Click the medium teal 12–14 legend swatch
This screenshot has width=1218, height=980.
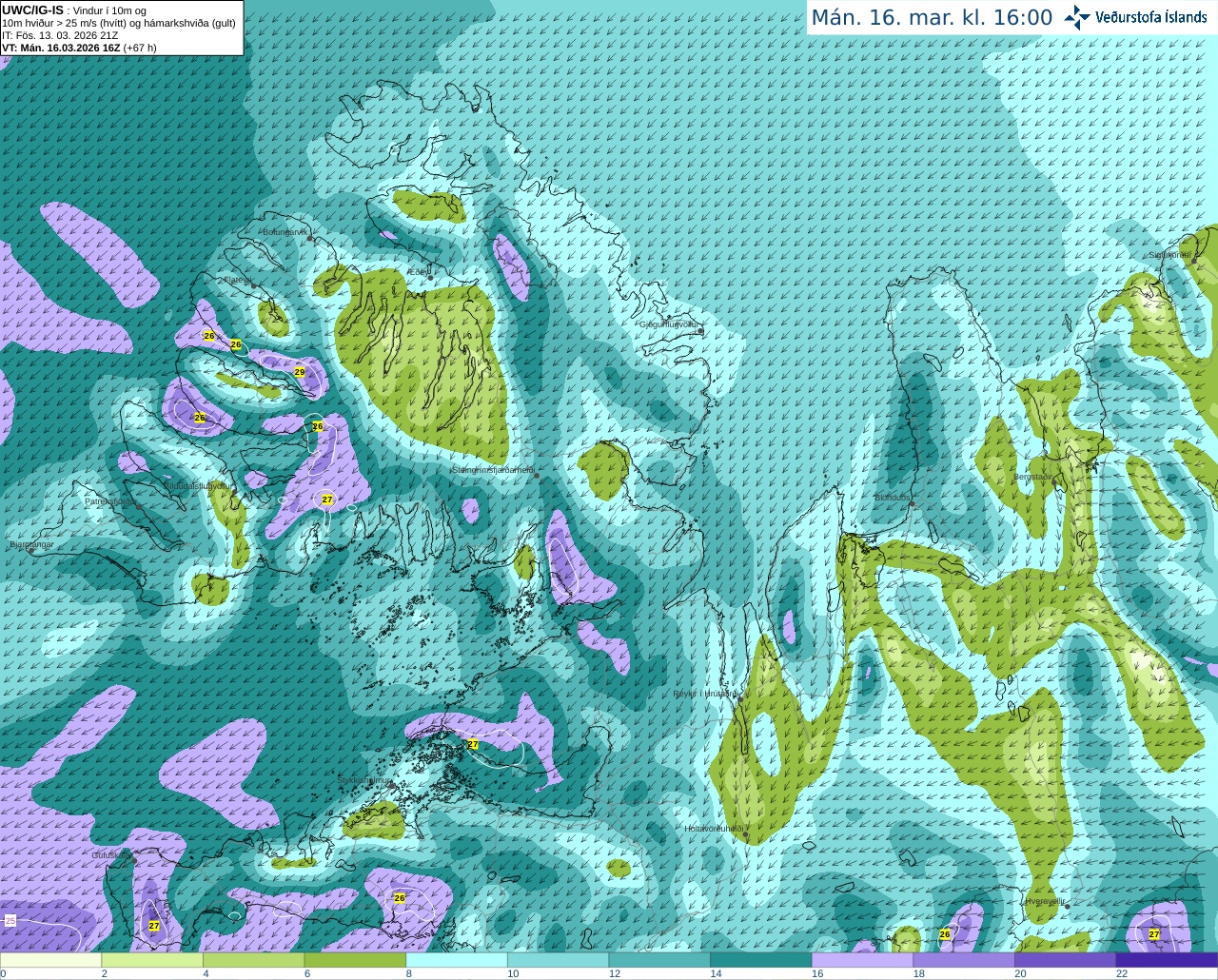659,960
